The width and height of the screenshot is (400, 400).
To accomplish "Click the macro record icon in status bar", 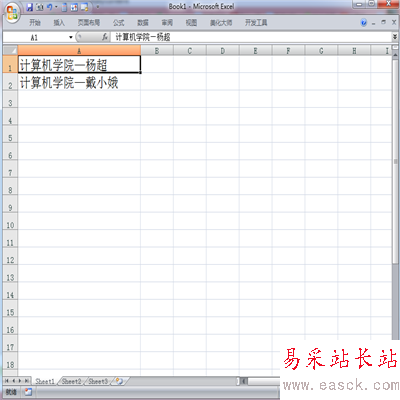I will pyautogui.click(x=28, y=392).
